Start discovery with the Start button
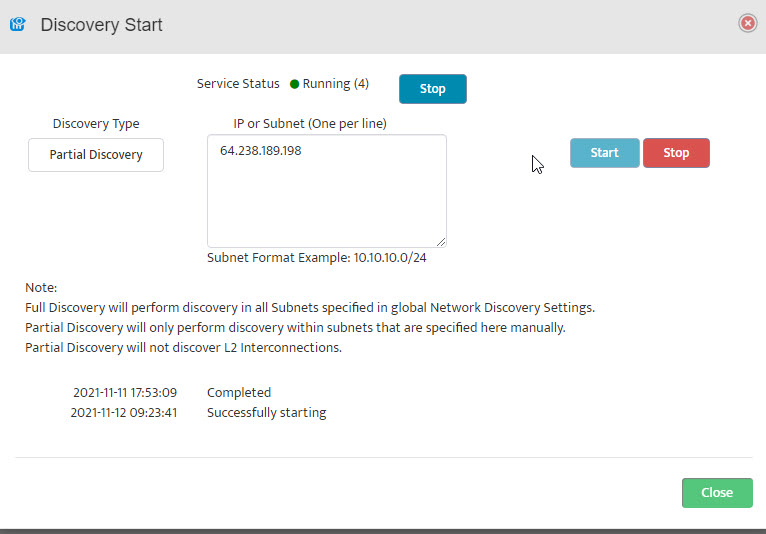Image resolution: width=766 pixels, height=534 pixels. tap(604, 153)
